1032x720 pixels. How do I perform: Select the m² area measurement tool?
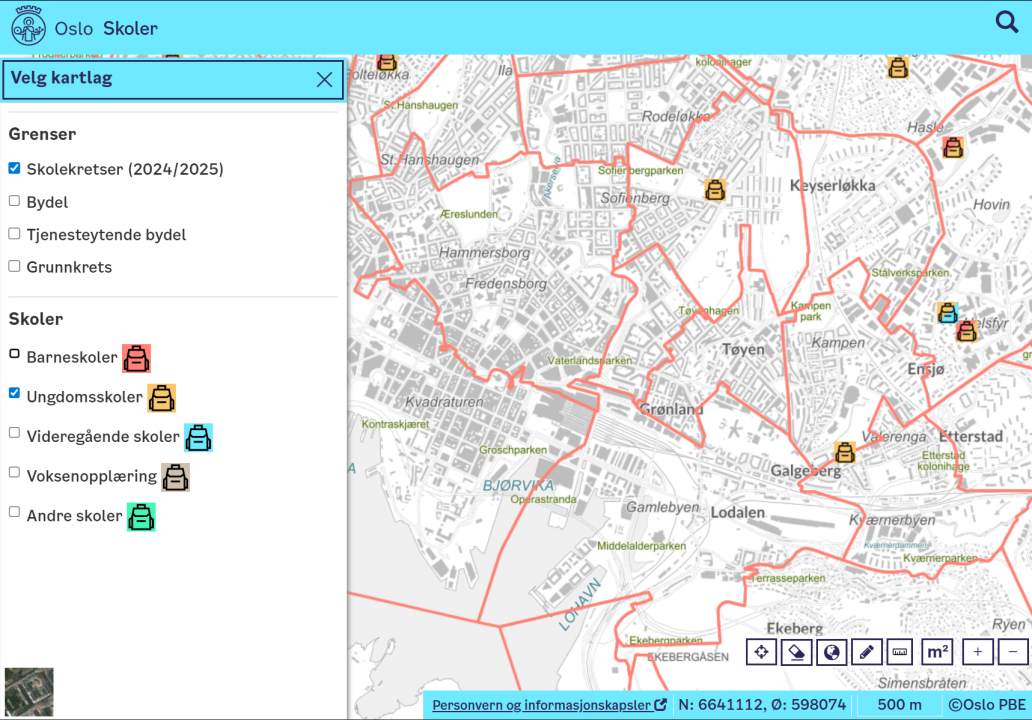pos(937,652)
